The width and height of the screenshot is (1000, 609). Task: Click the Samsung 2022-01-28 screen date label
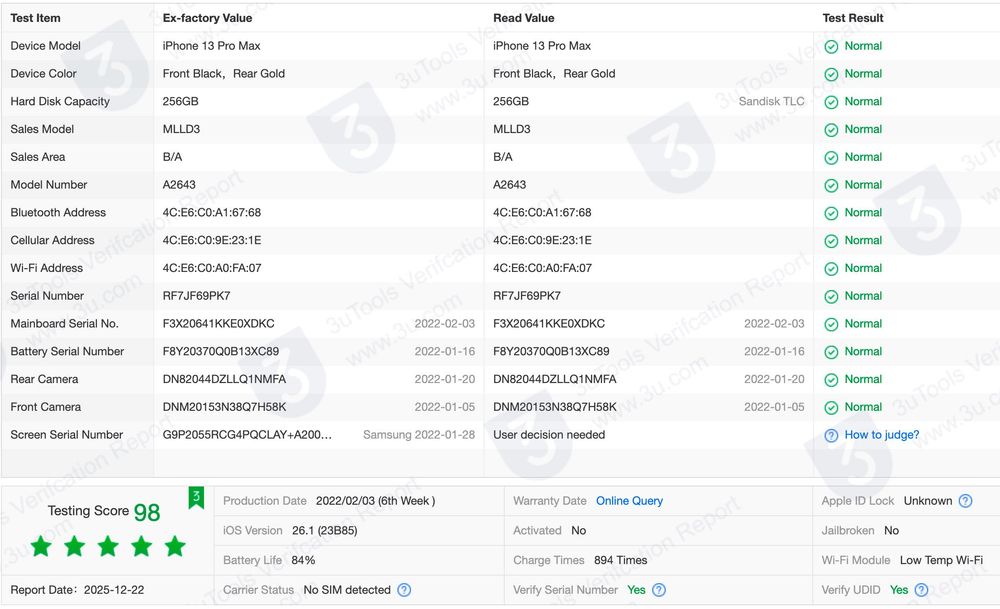(419, 434)
